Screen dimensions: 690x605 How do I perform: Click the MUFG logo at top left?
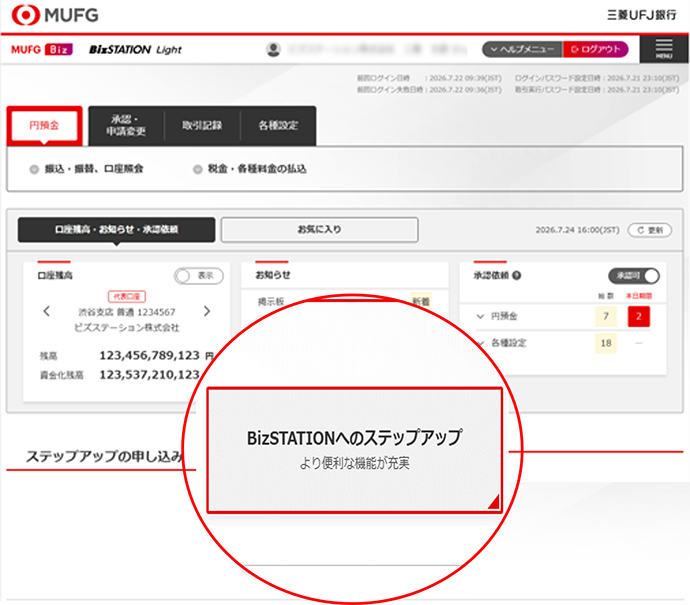(x=56, y=15)
